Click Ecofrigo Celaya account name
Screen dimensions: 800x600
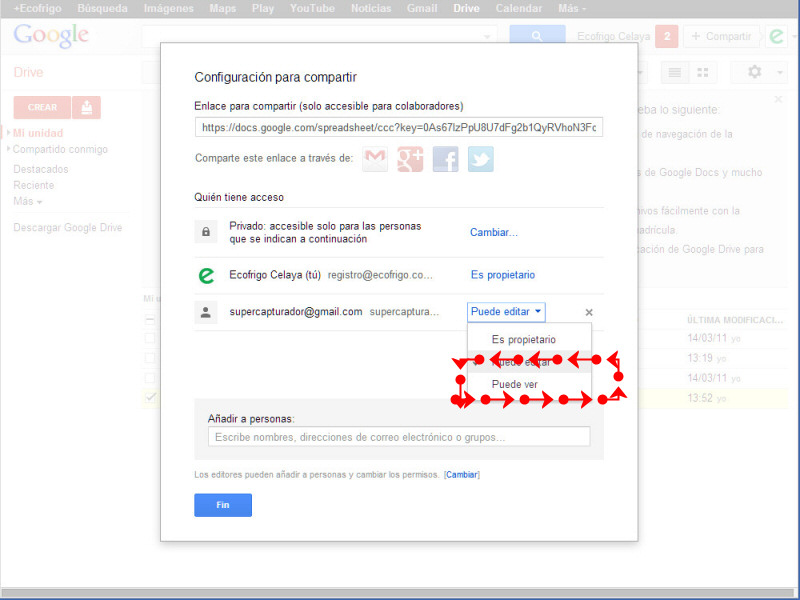tap(614, 36)
